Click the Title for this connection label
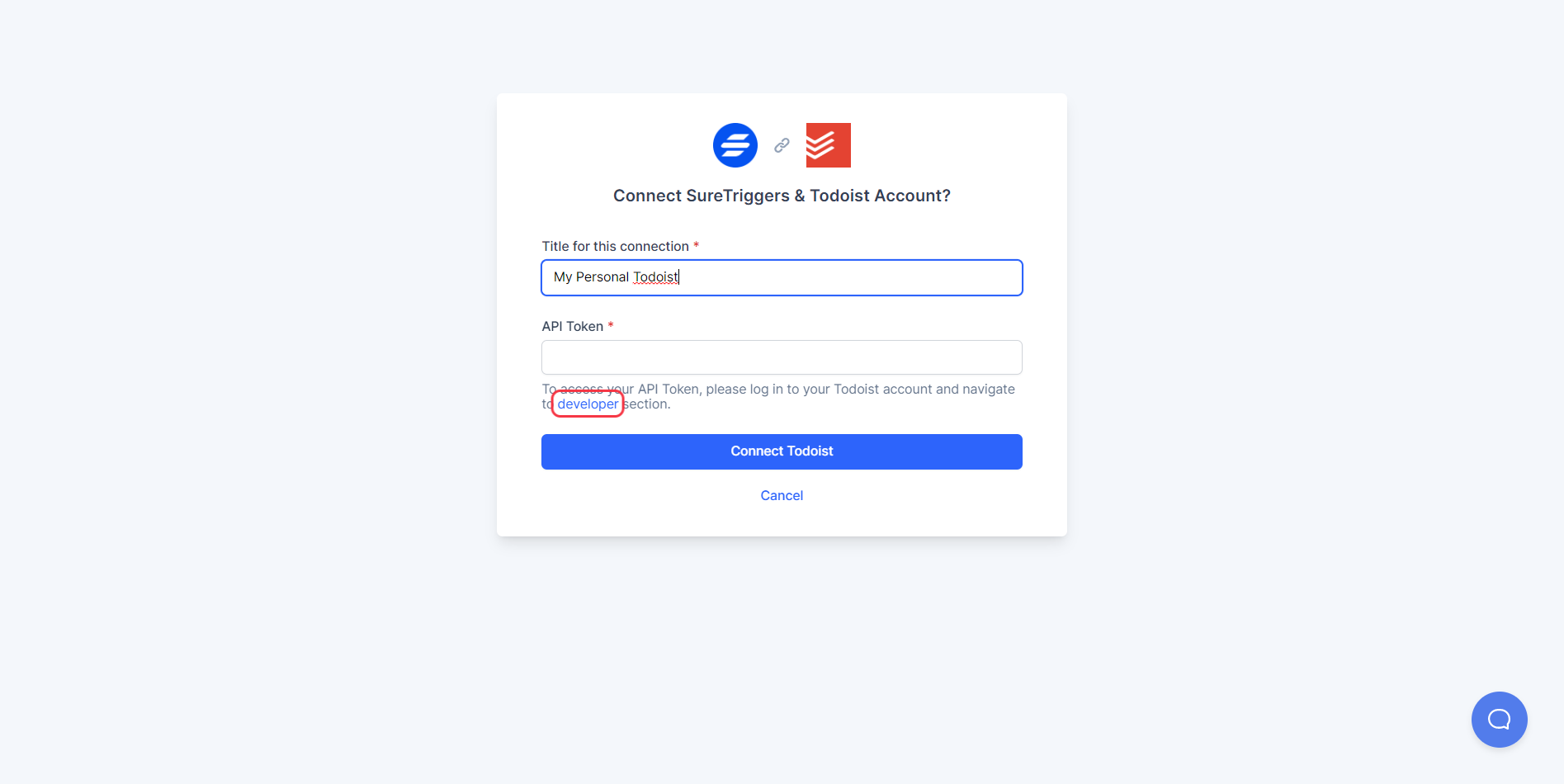Image resolution: width=1564 pixels, height=784 pixels. coord(616,246)
